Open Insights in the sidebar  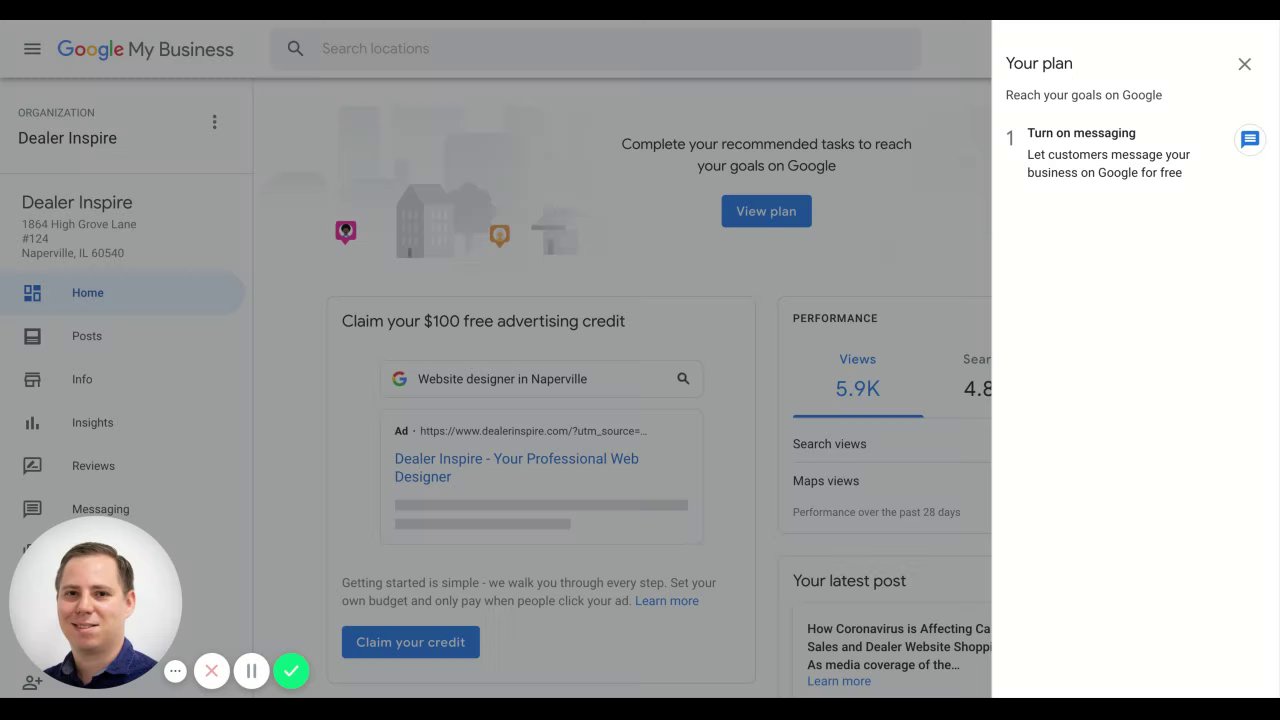click(x=122, y=423)
